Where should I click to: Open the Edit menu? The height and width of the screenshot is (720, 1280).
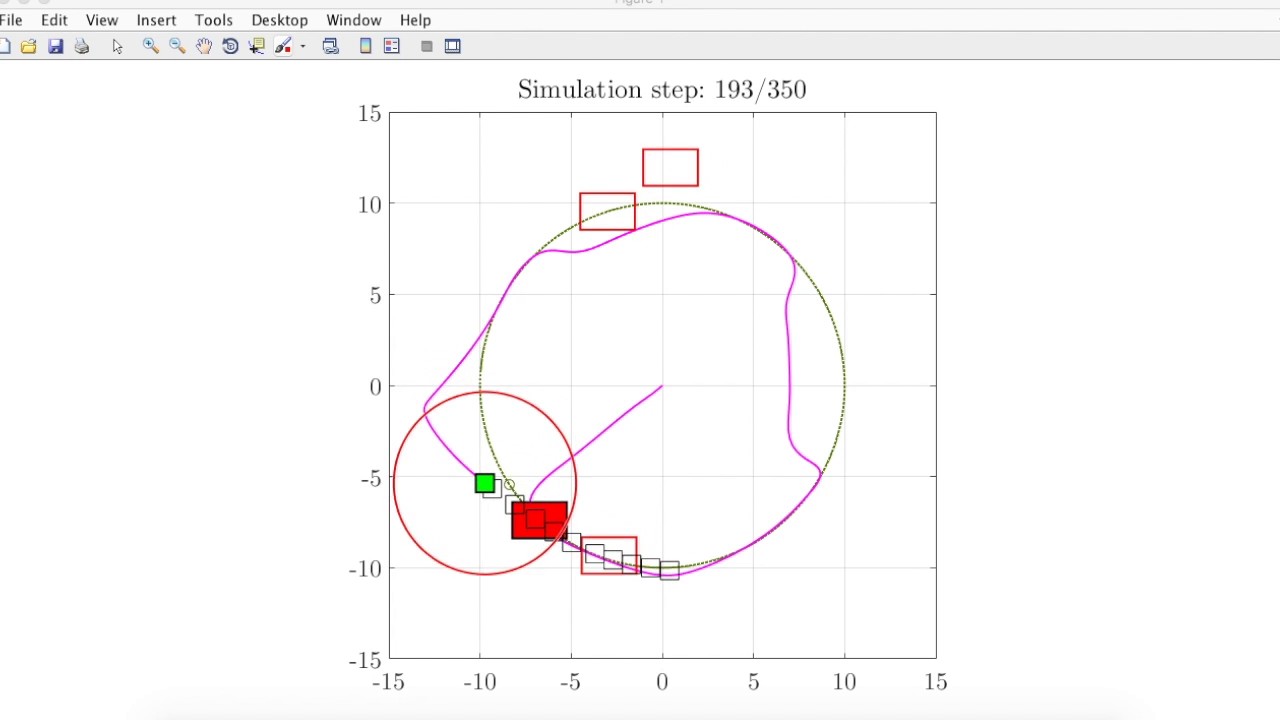(54, 20)
